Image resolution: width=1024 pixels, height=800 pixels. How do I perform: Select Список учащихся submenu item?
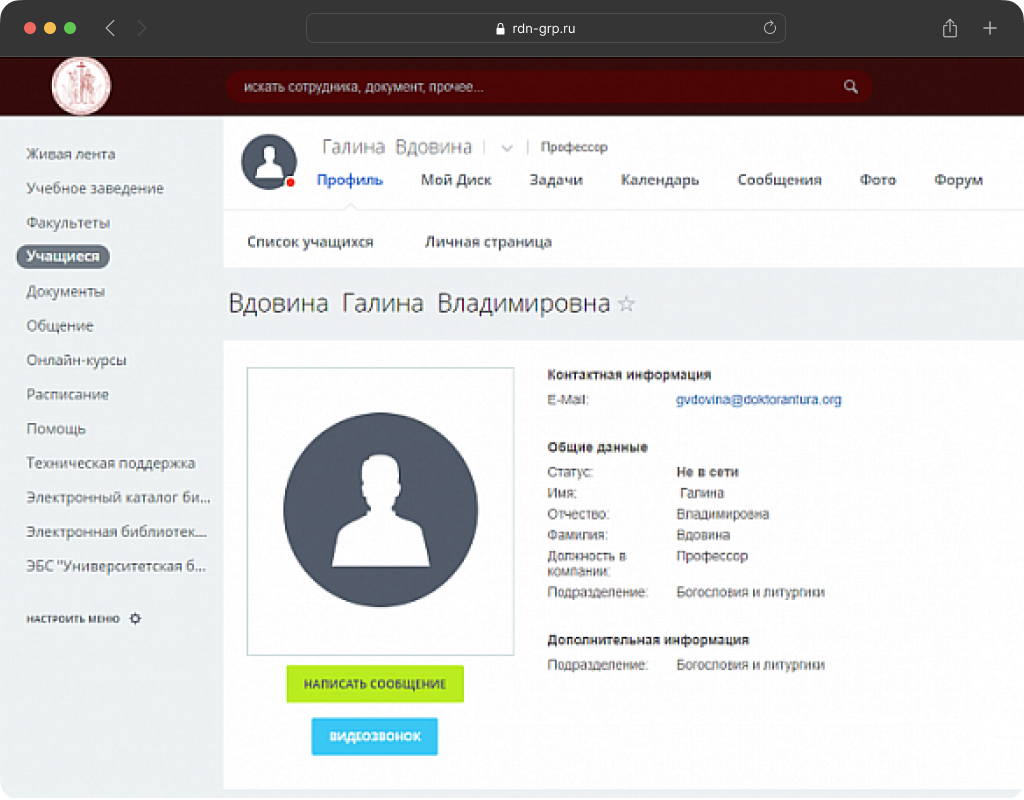310,242
